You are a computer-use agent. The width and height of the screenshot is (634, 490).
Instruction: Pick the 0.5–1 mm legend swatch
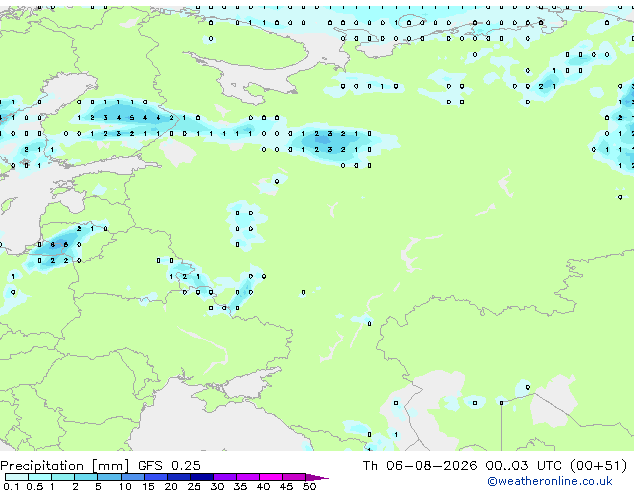click(40, 477)
